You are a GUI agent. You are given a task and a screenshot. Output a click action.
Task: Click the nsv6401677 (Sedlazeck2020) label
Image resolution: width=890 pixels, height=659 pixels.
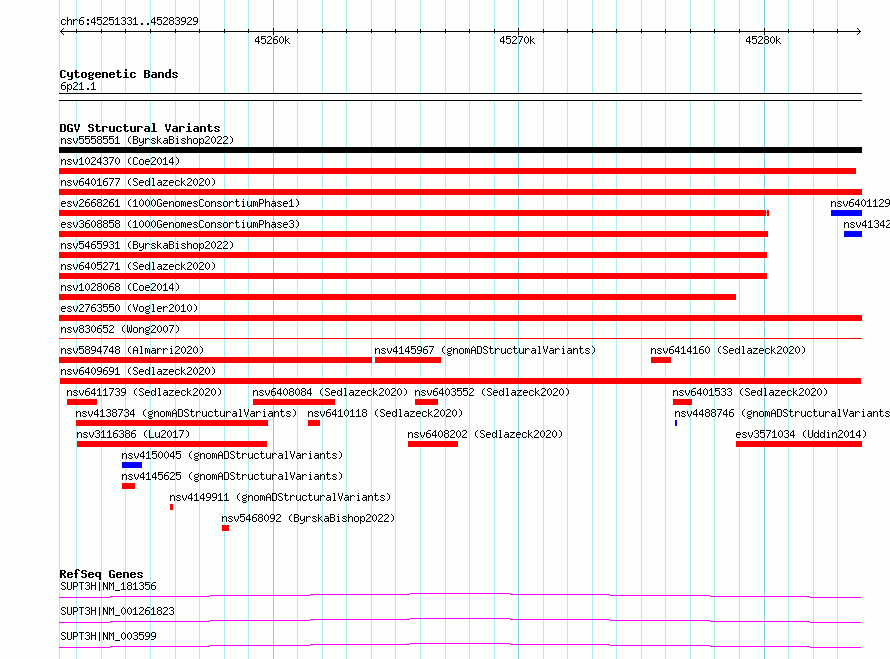138,182
